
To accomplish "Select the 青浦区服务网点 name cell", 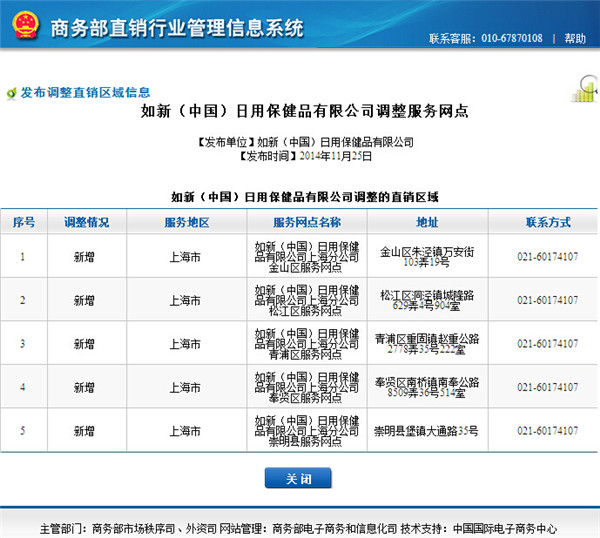I will (x=306, y=343).
